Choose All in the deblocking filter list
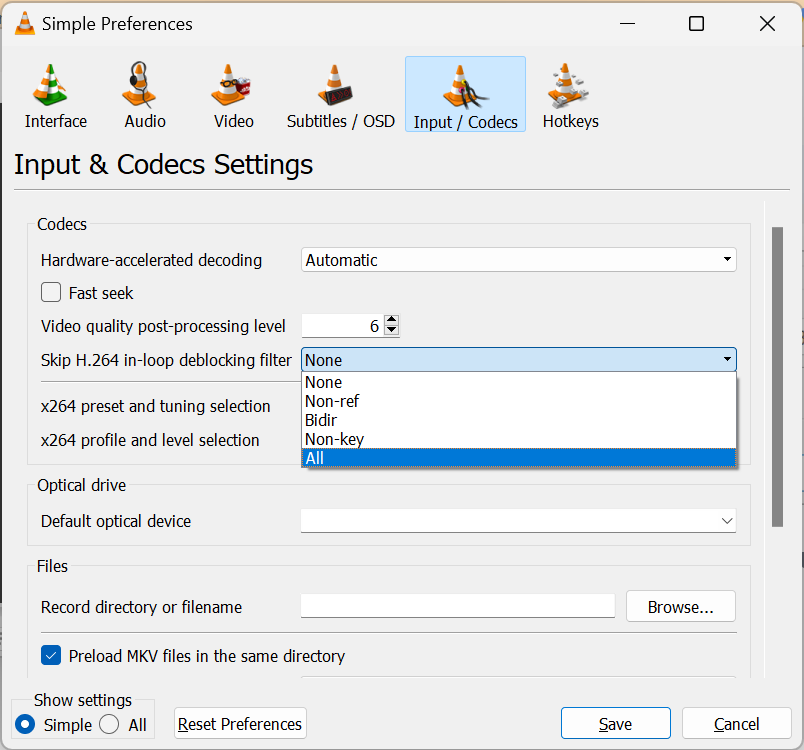804x750 pixels. pos(518,458)
